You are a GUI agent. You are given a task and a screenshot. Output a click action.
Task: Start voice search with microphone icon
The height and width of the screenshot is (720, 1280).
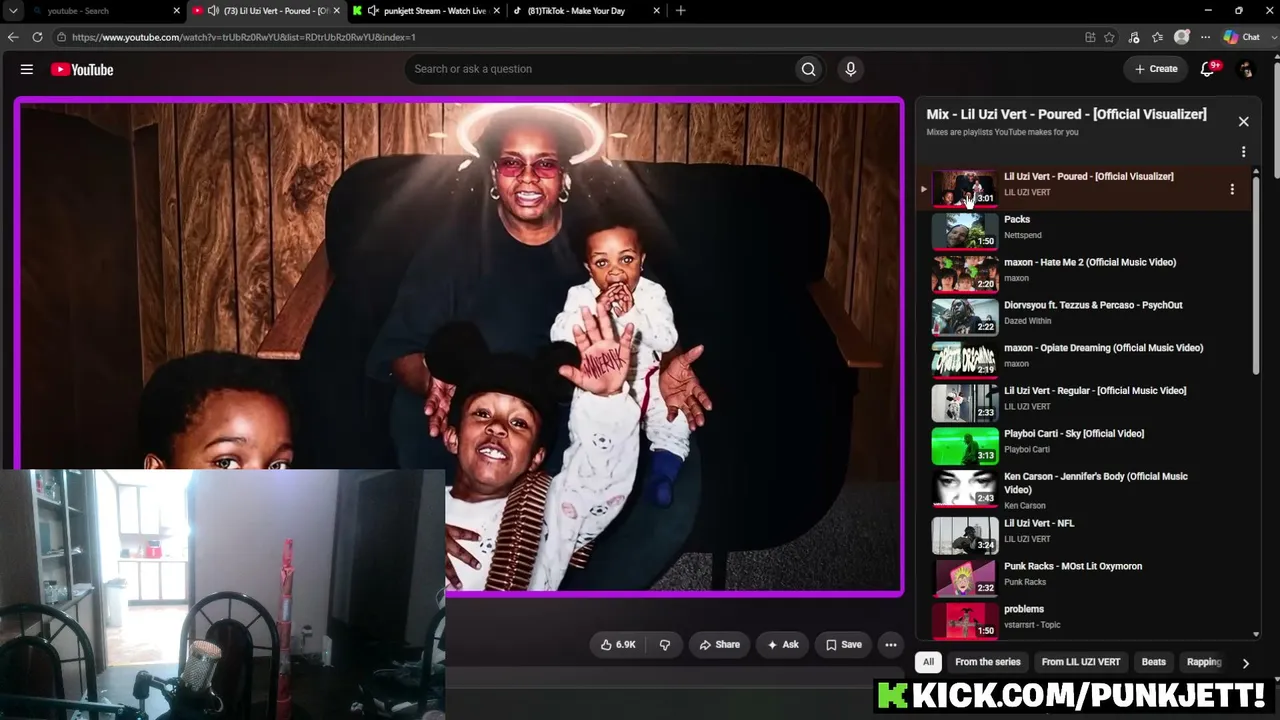pyautogui.click(x=851, y=69)
